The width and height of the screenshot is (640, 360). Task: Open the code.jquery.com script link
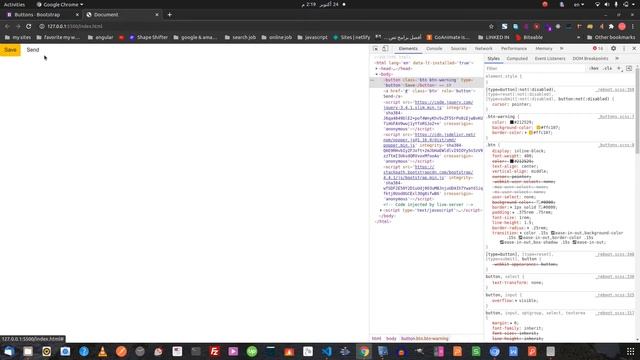428,105
